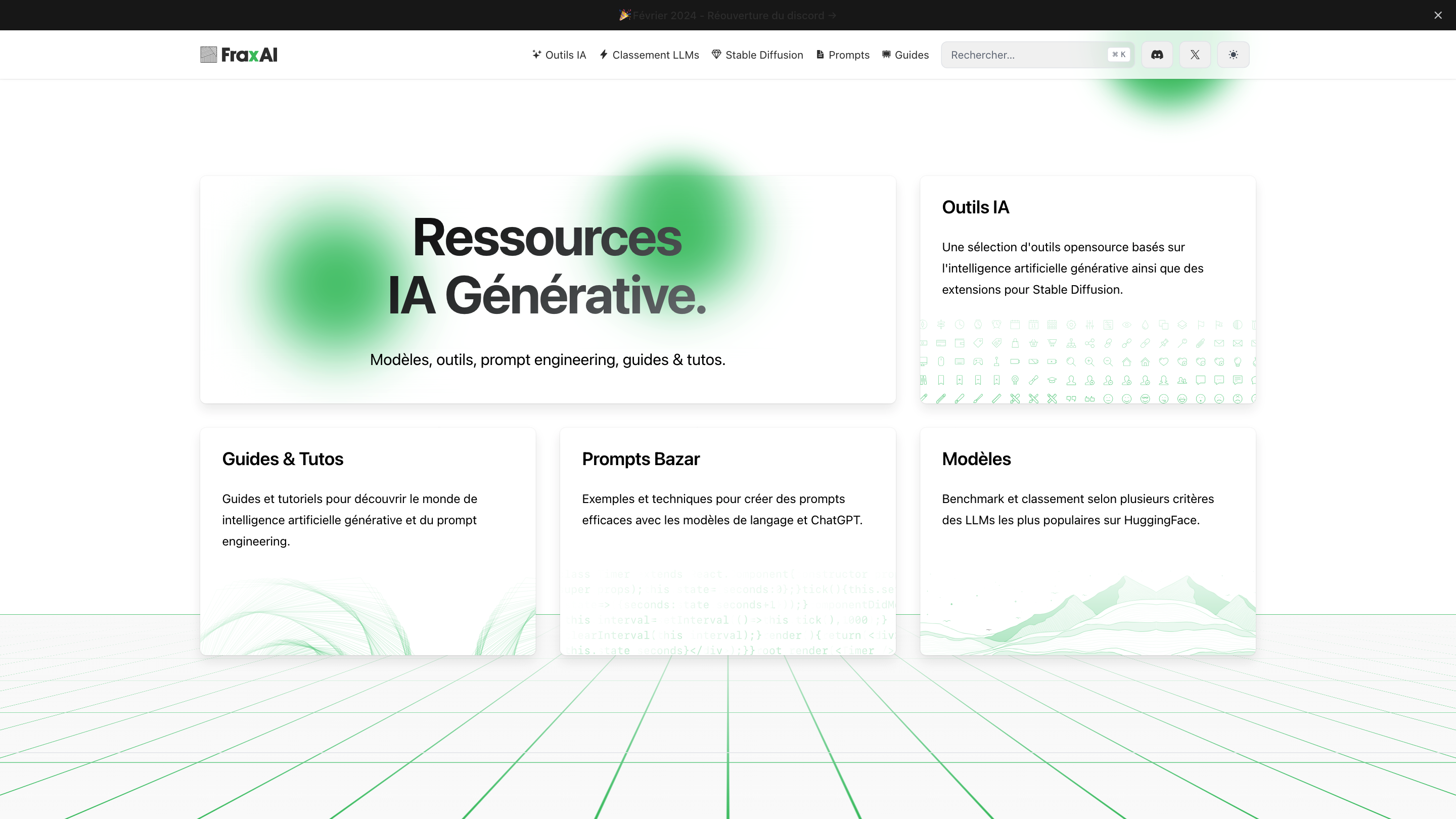Screen dimensions: 1456x819
Task: Open Stable Diffusion nav item
Action: pyautogui.click(x=763, y=55)
